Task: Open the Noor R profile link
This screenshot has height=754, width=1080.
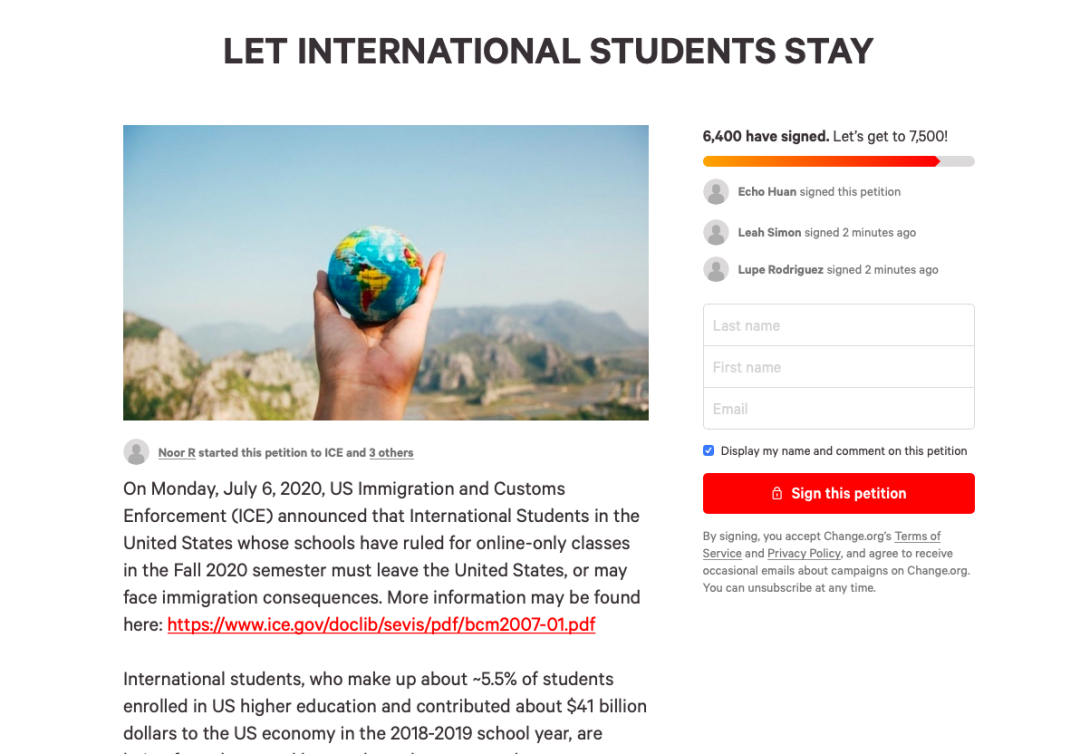Action: click(x=177, y=453)
